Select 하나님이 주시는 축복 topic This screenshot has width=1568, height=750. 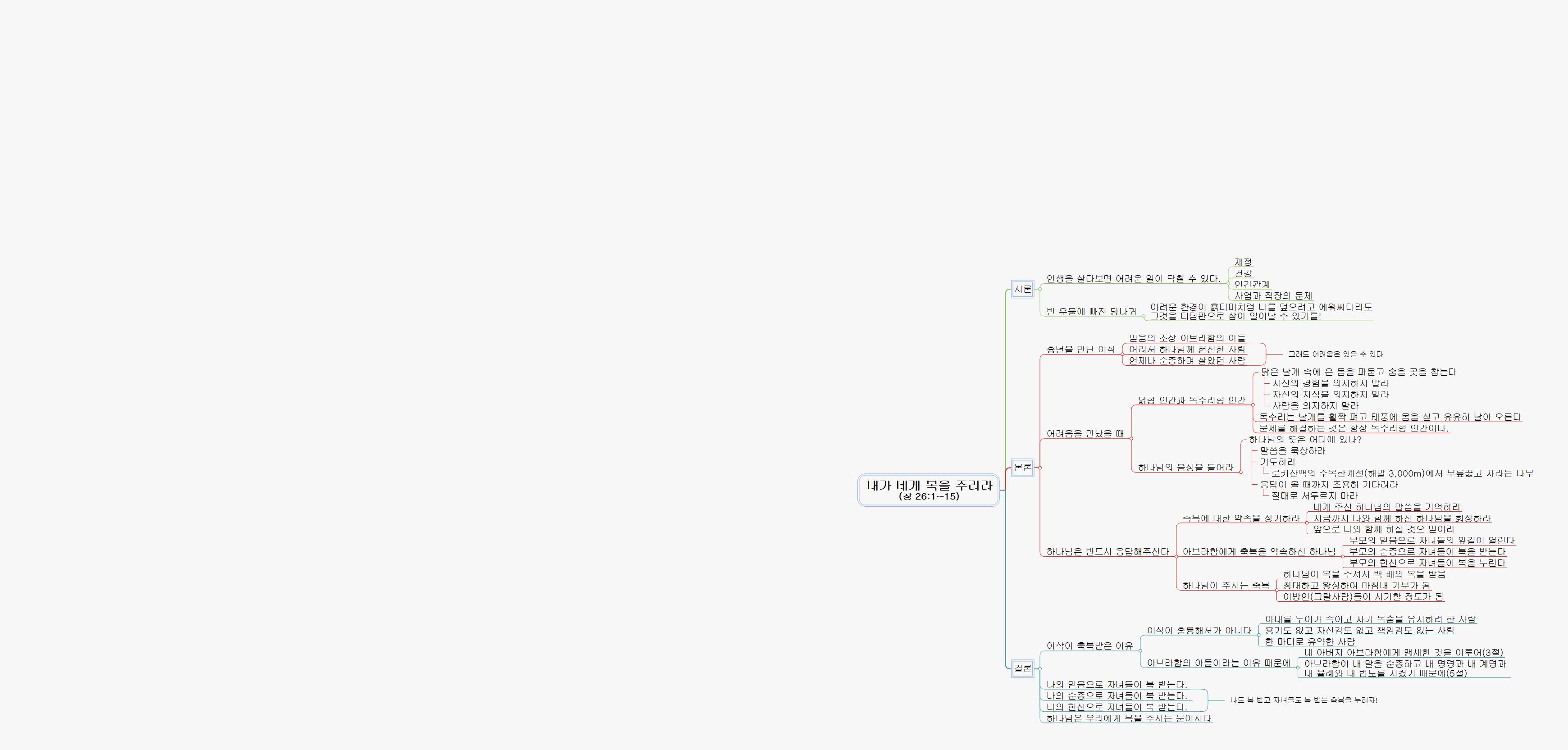[x=1225, y=586]
